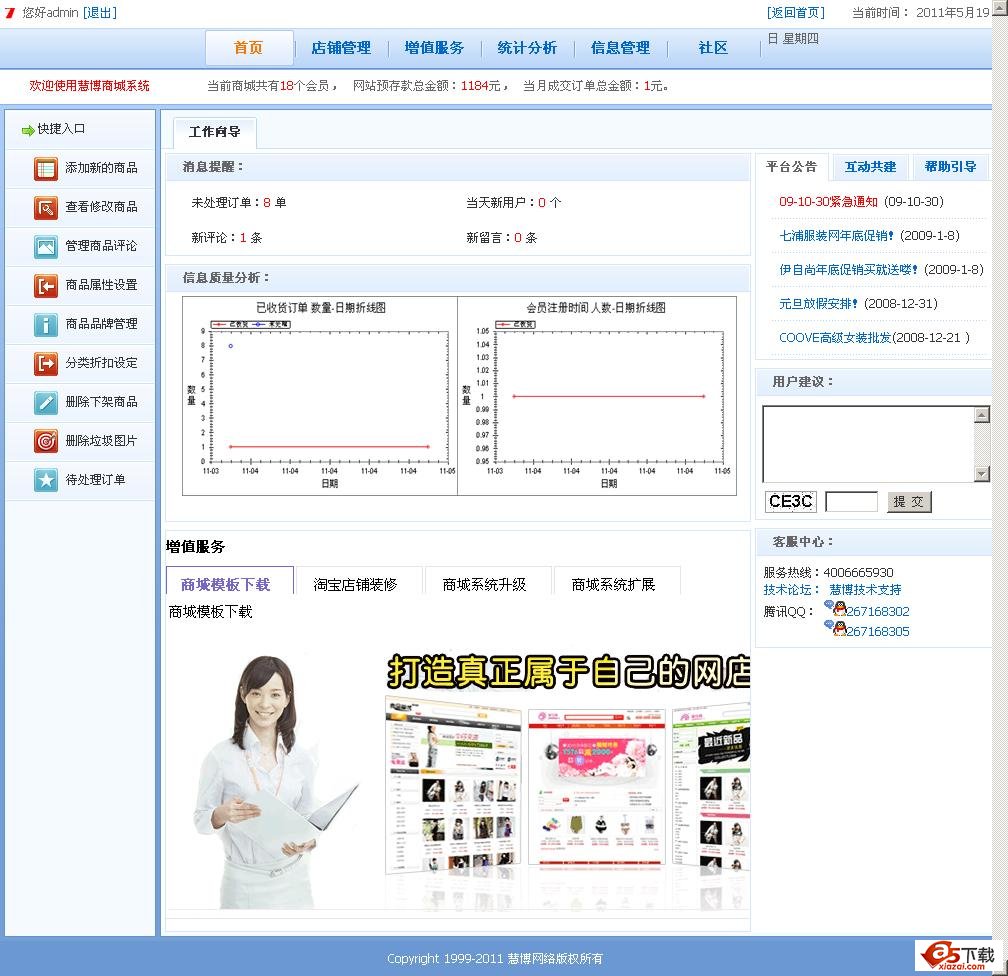Click the unprocessed orders count 8
The width and height of the screenshot is (1008, 976).
click(267, 203)
